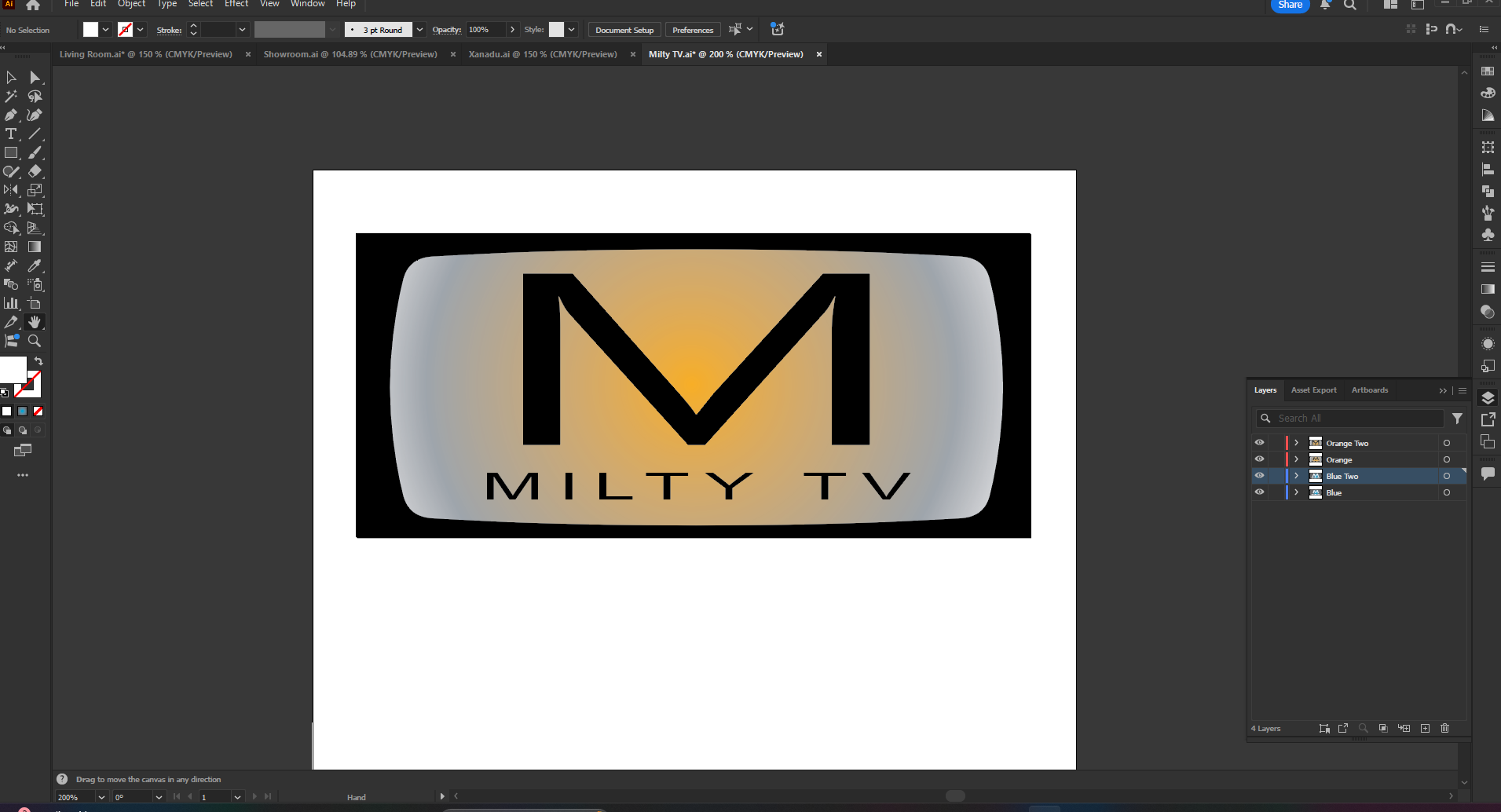The width and height of the screenshot is (1501, 812).
Task: Switch to Xanadu.ai document tab
Action: coord(543,54)
